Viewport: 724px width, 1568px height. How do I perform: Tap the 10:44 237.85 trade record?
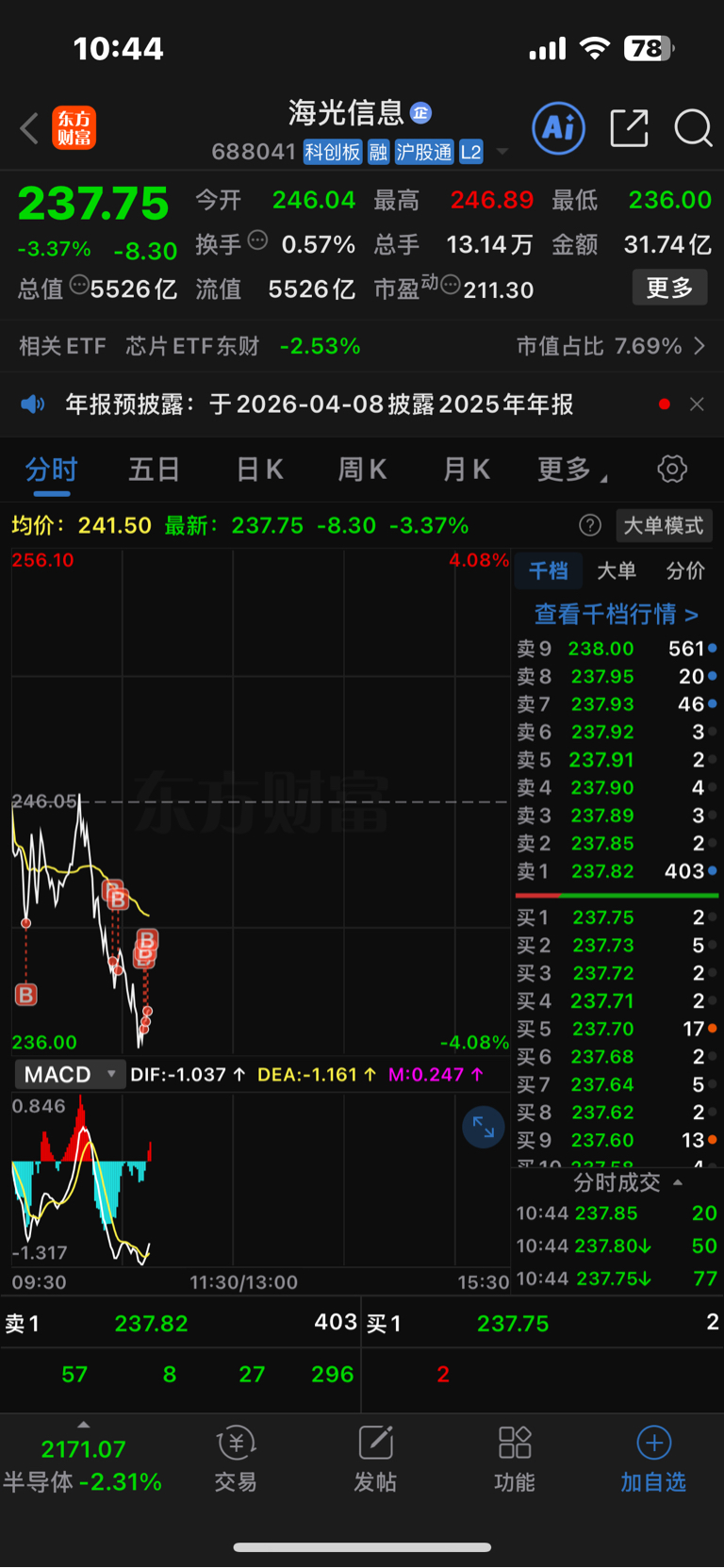point(617,1213)
